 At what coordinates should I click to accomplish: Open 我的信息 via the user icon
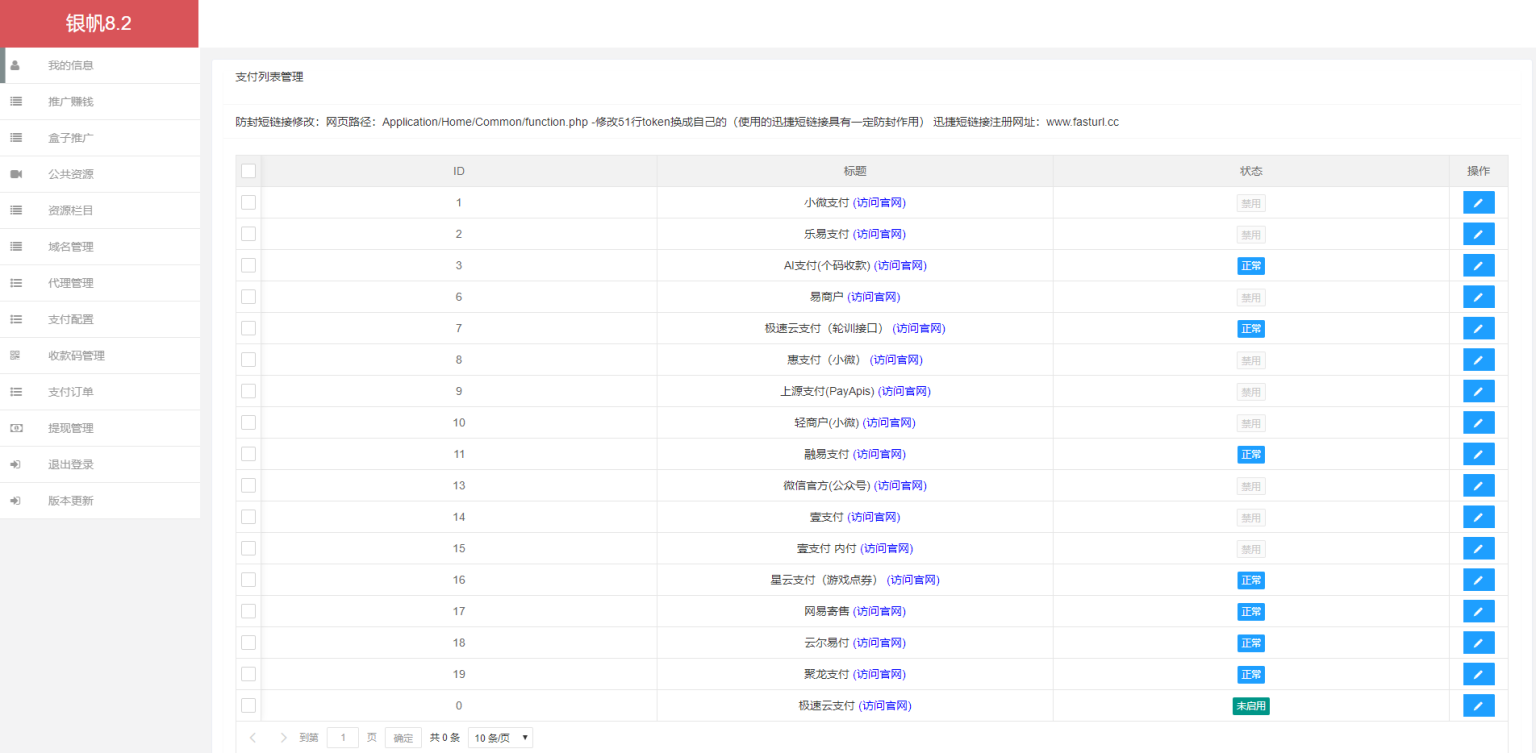pyautogui.click(x=15, y=64)
